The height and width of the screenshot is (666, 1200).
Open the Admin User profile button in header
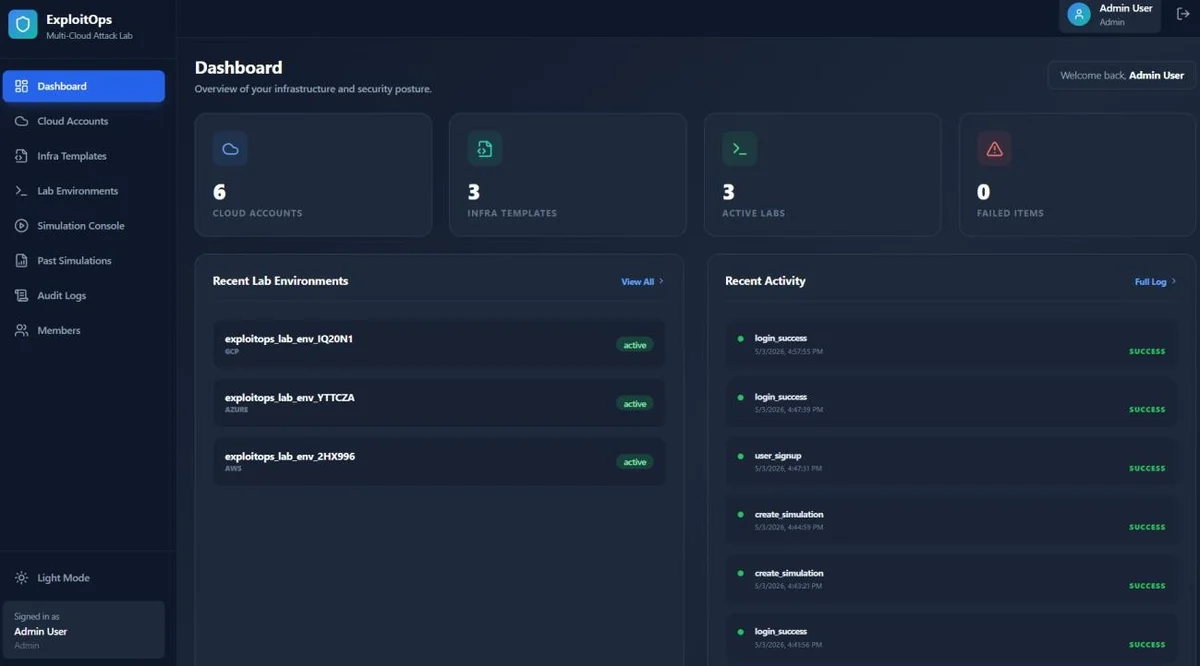point(1110,15)
